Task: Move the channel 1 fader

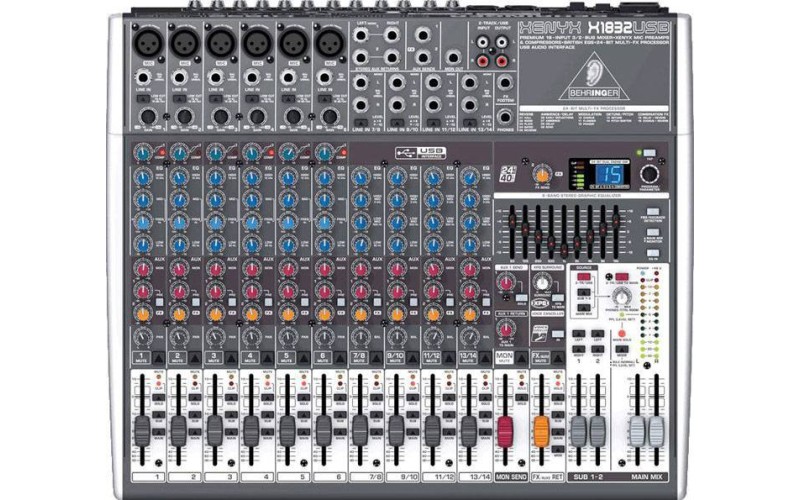Action: 142,431
